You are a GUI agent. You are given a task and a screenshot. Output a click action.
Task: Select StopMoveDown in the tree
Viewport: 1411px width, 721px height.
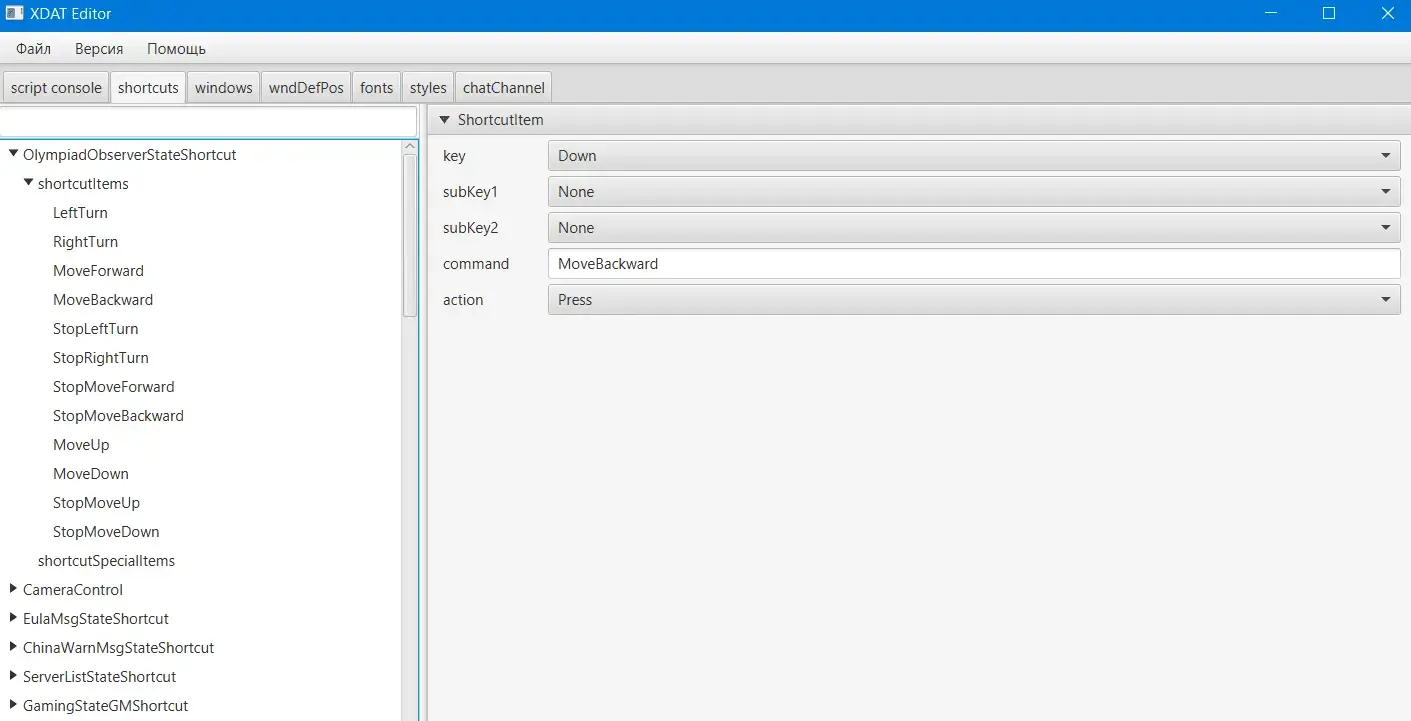click(106, 531)
